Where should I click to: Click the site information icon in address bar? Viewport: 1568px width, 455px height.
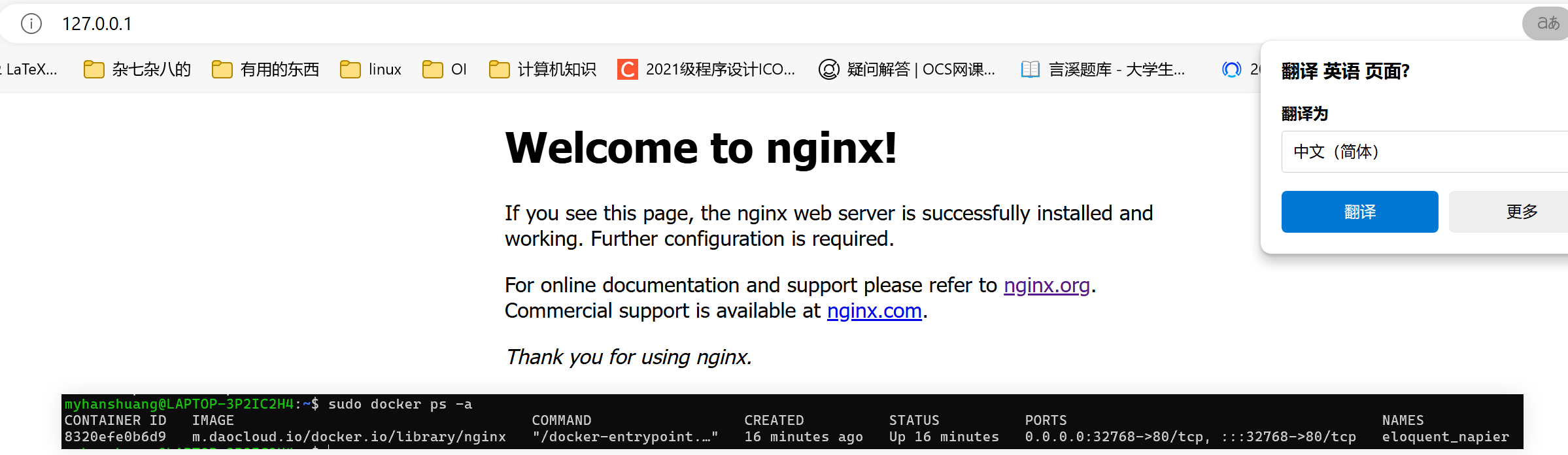click(31, 24)
